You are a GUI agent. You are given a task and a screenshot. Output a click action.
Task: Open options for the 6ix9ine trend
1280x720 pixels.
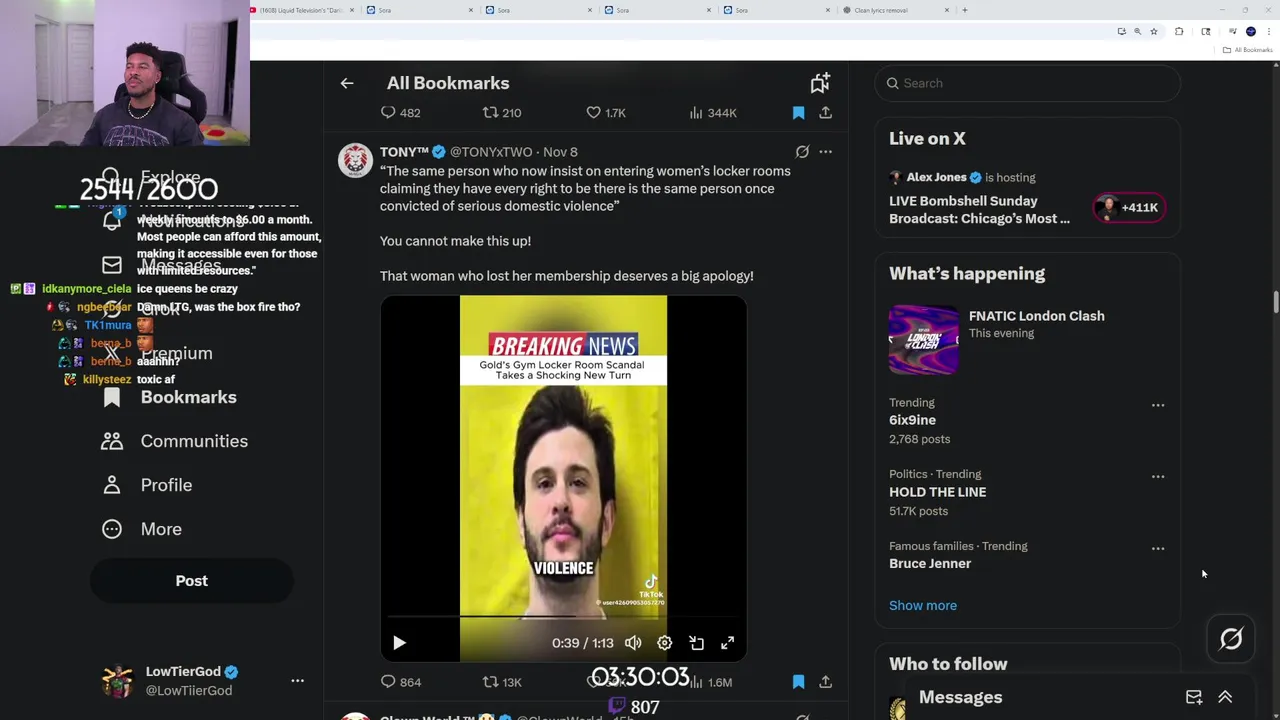(x=1158, y=405)
